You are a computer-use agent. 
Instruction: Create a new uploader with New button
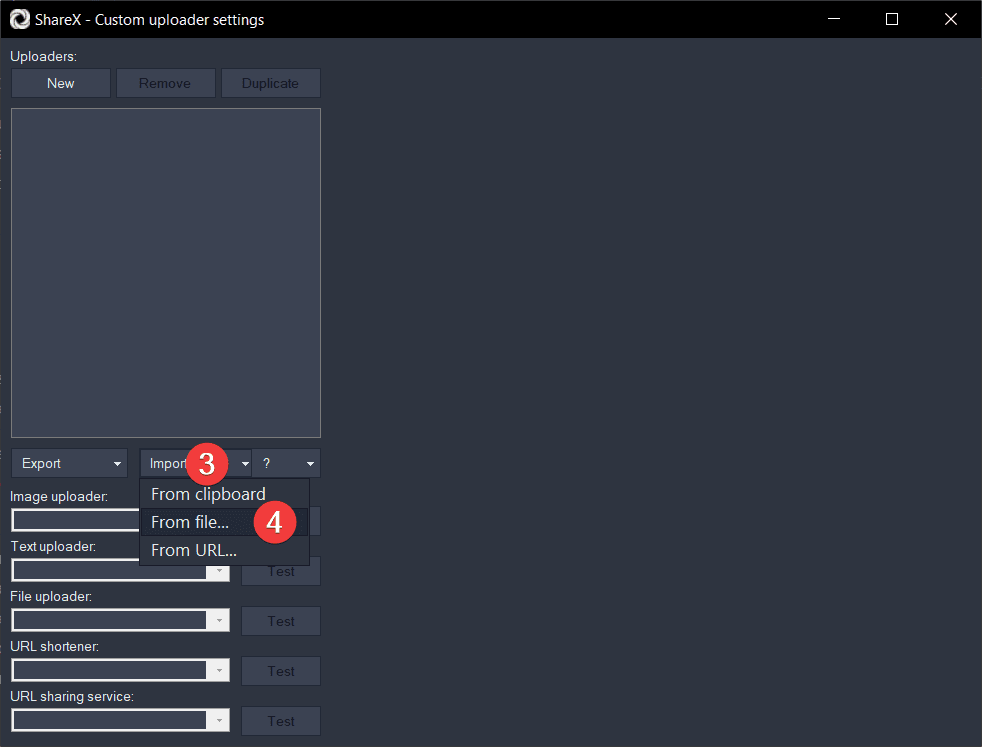pyautogui.click(x=61, y=83)
